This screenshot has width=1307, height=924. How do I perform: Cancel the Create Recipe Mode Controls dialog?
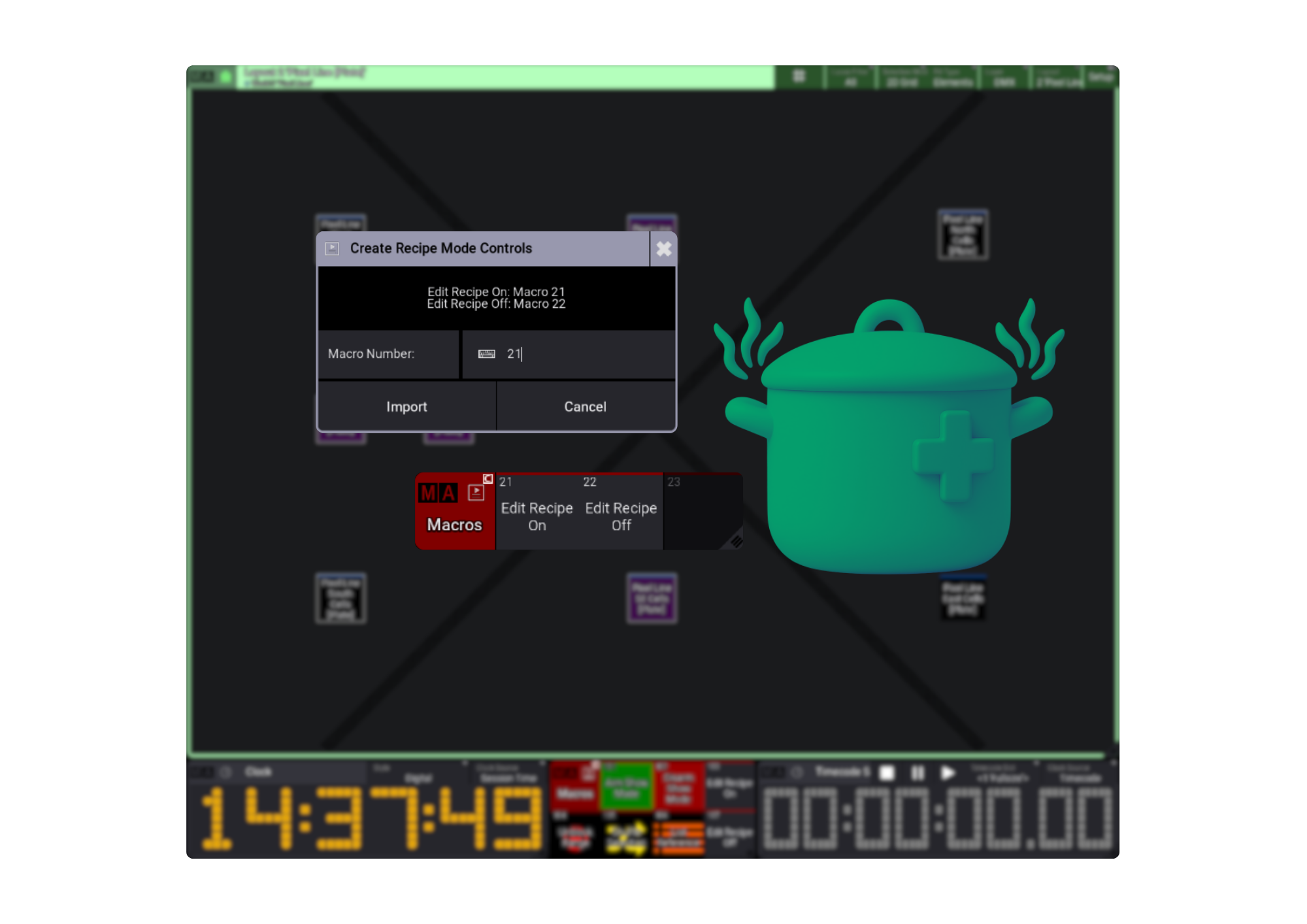[x=586, y=406]
